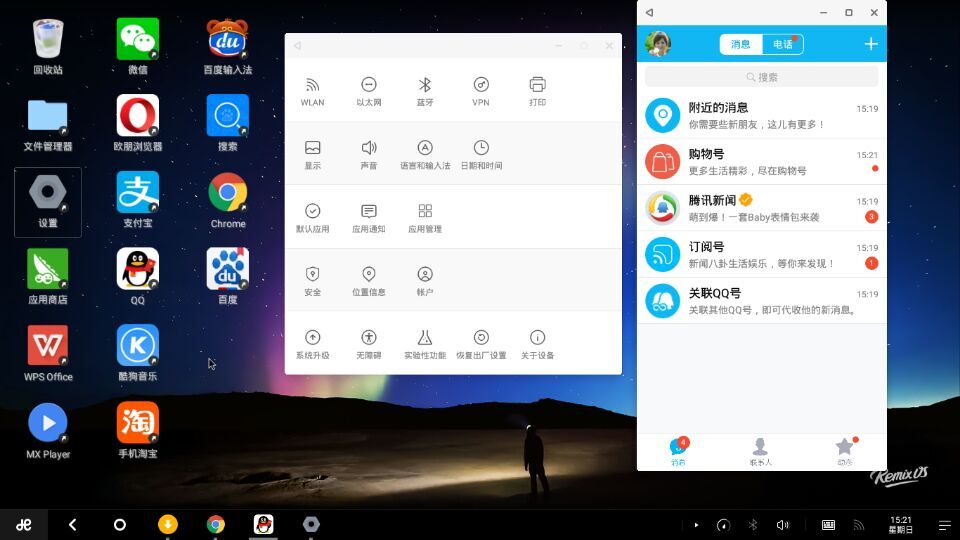
Task: Open notification panel menu icon
Action: click(945, 525)
